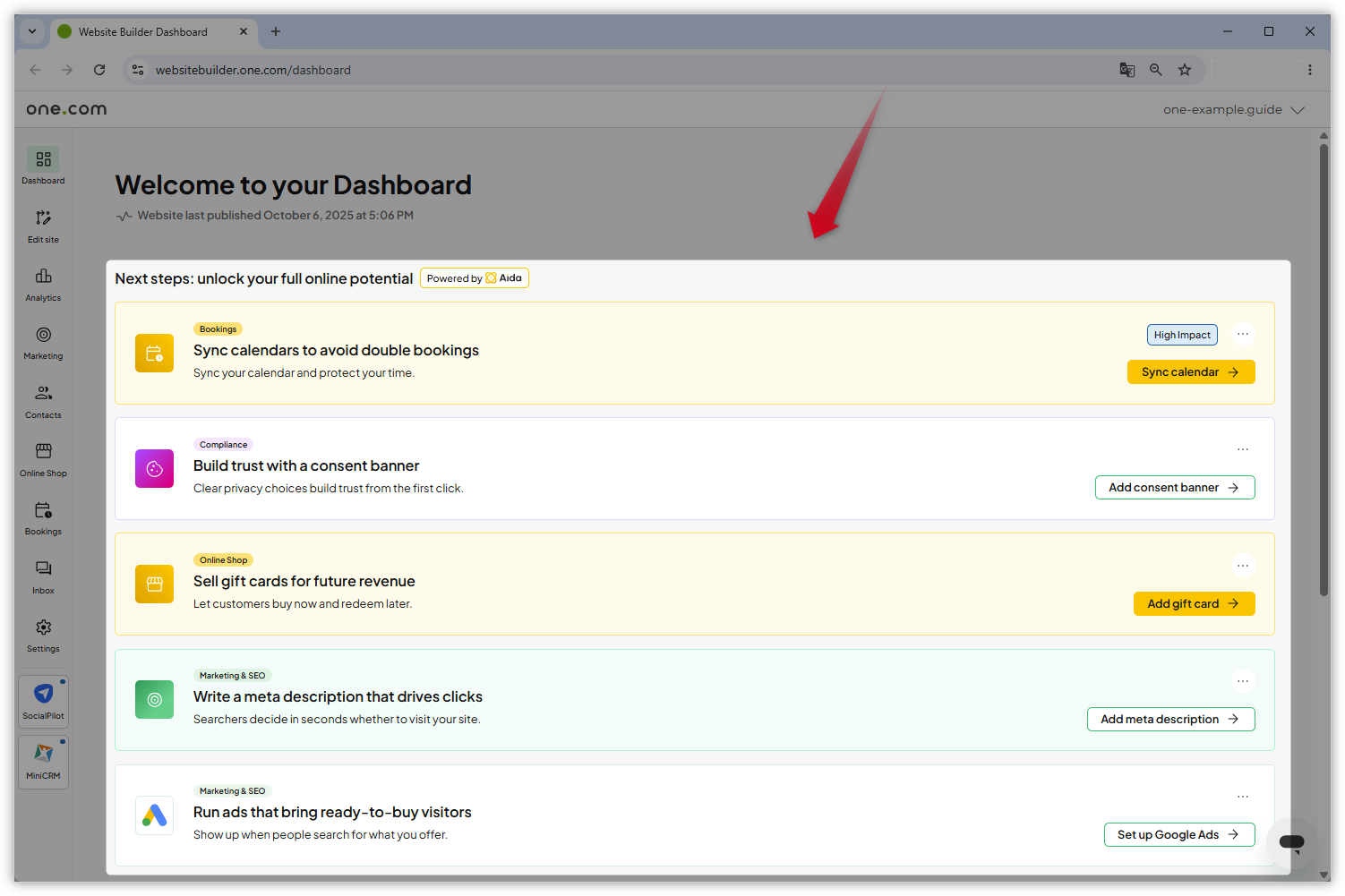Click the Google Ads logo icon
This screenshot has height=896, width=1345.
154,815
